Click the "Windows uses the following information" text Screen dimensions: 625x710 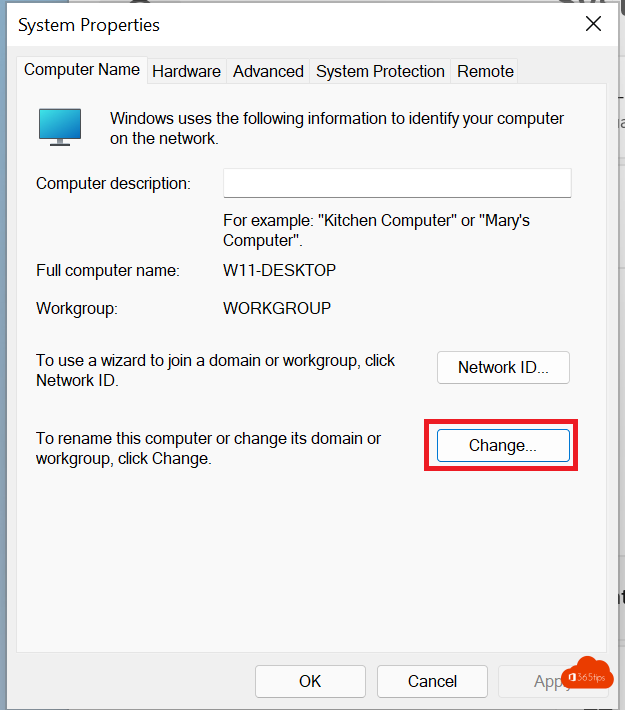point(337,128)
